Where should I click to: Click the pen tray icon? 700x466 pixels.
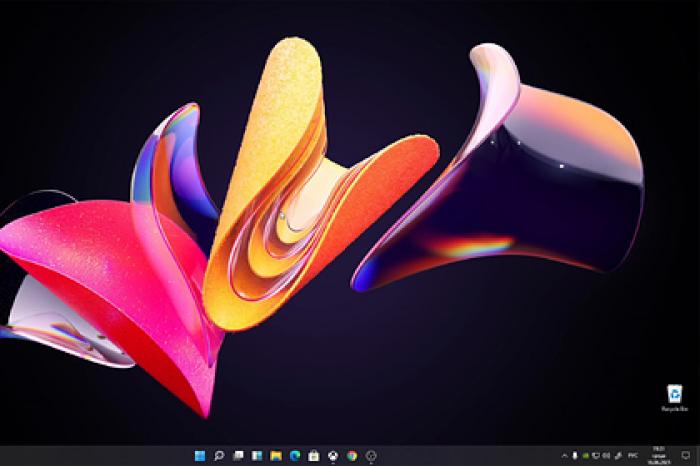(618, 456)
